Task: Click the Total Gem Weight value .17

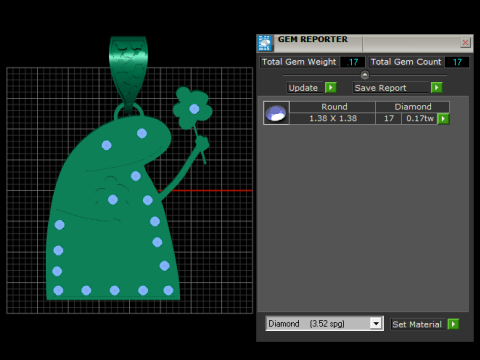Action: pyautogui.click(x=353, y=62)
